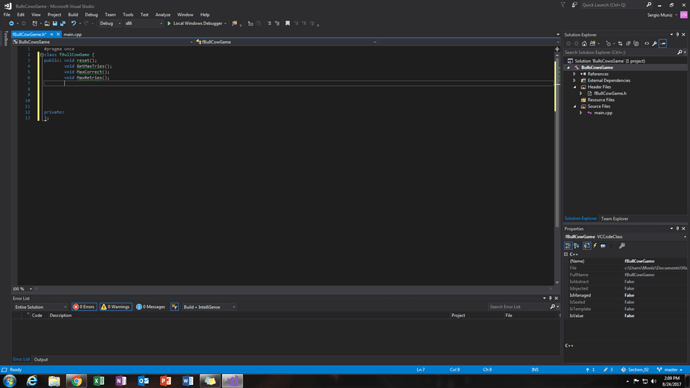Click the Save All toolbar icon
This screenshot has width=690, height=388.
[62, 23]
